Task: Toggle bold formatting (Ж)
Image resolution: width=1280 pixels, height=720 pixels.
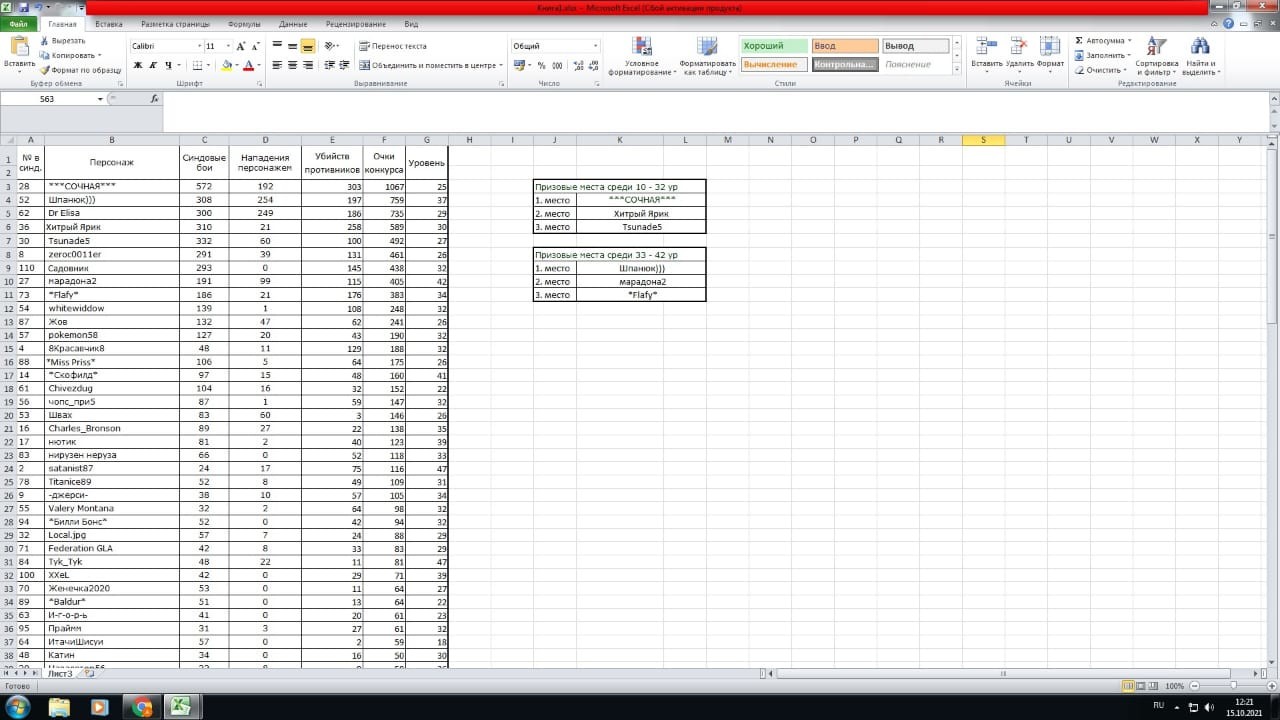Action: pos(138,65)
